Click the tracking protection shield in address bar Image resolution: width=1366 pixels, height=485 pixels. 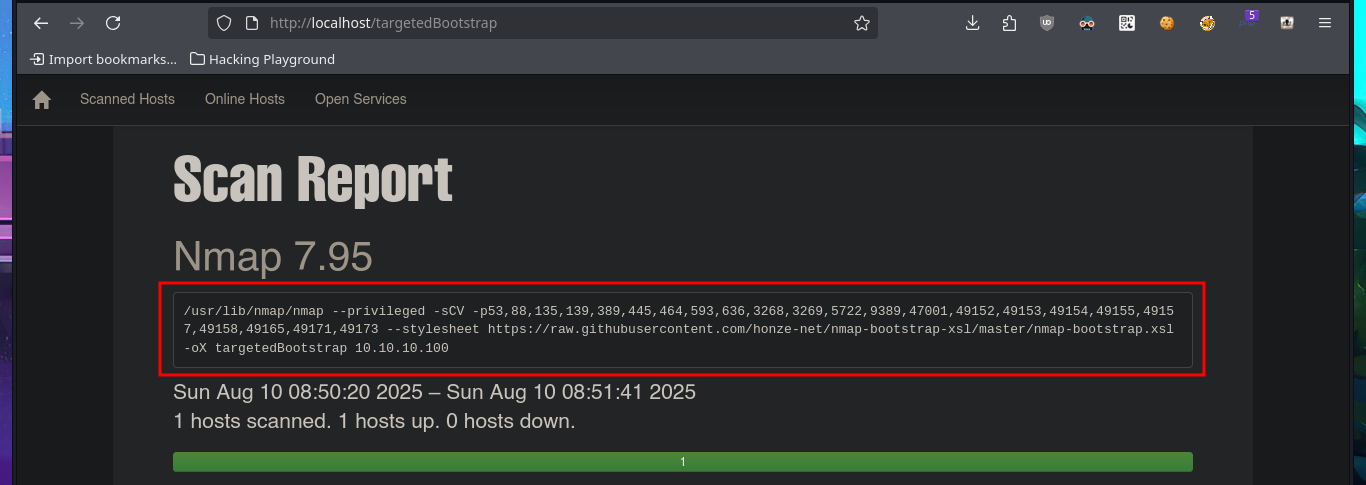pyautogui.click(x=224, y=23)
